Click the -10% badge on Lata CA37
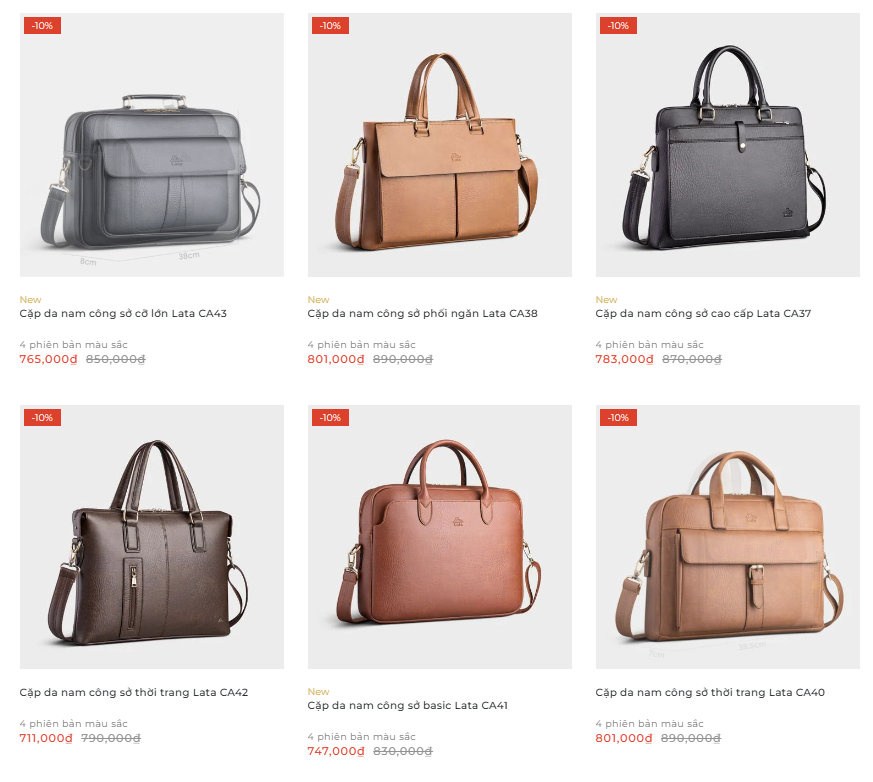Image resolution: width=873 pixels, height=782 pixels. coord(618,26)
